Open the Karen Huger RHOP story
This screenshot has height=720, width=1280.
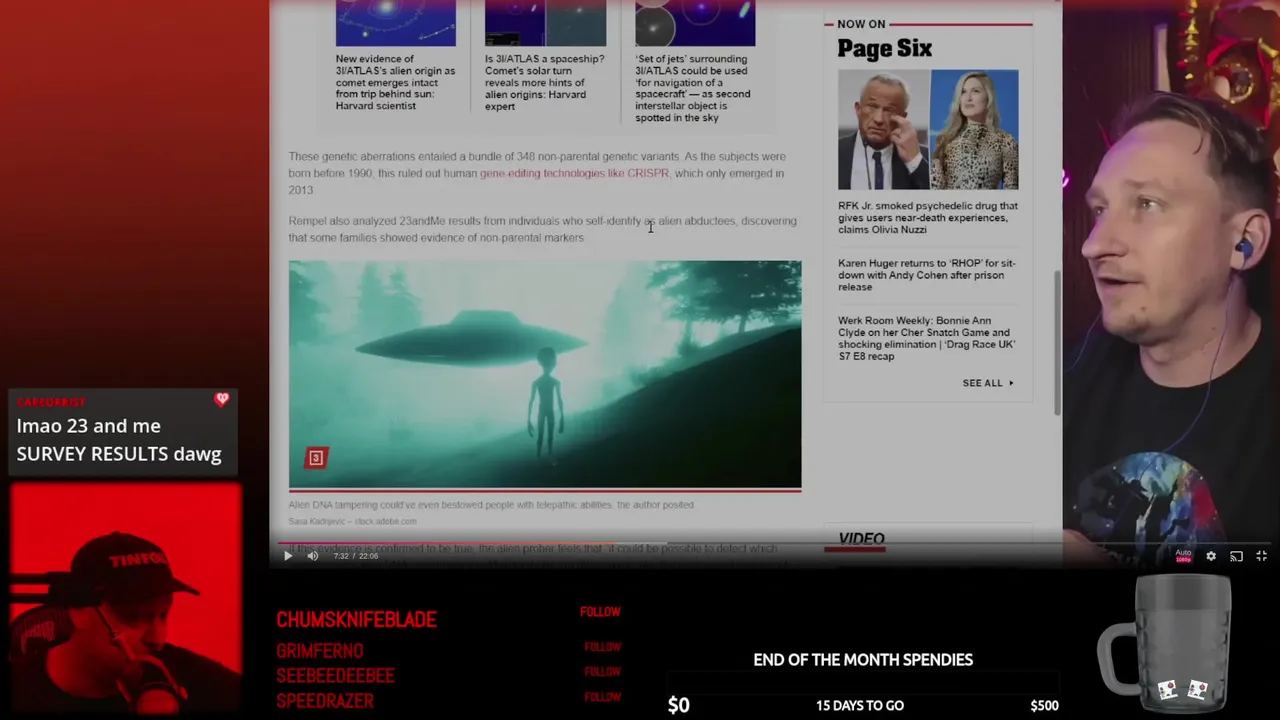coord(926,275)
